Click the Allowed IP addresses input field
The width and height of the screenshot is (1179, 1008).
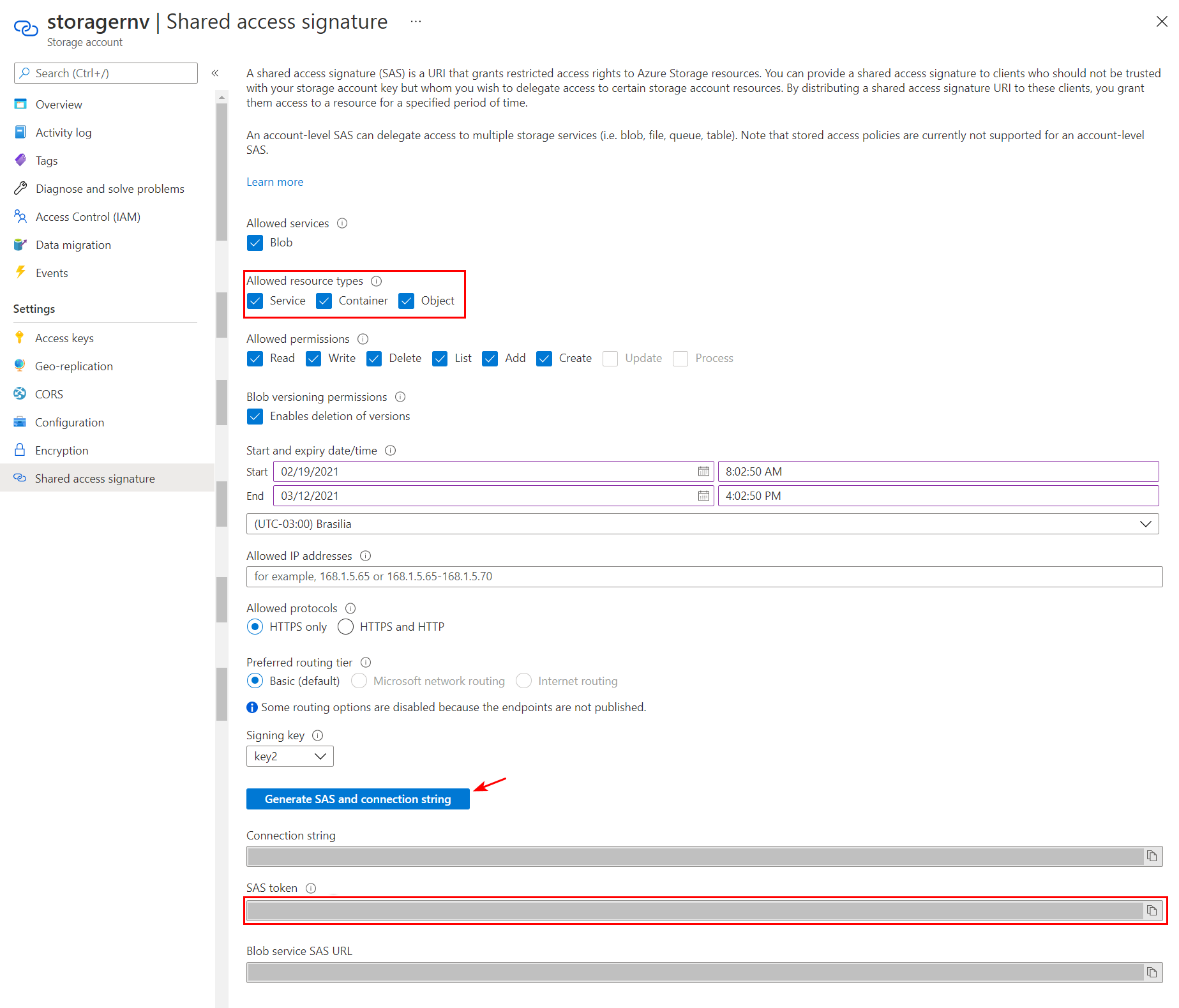tap(704, 576)
